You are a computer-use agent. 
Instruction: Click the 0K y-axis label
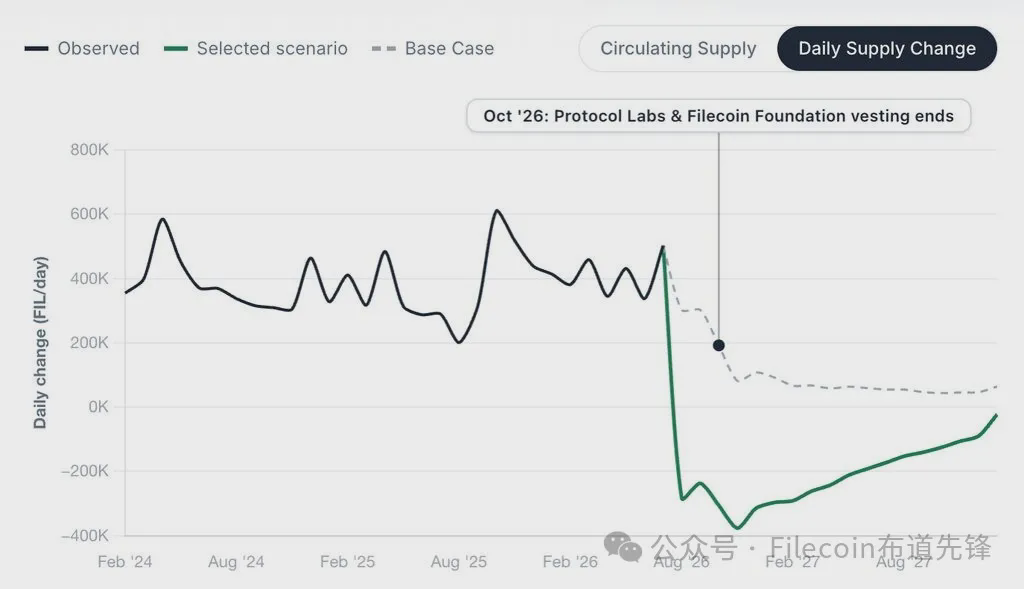(98, 407)
